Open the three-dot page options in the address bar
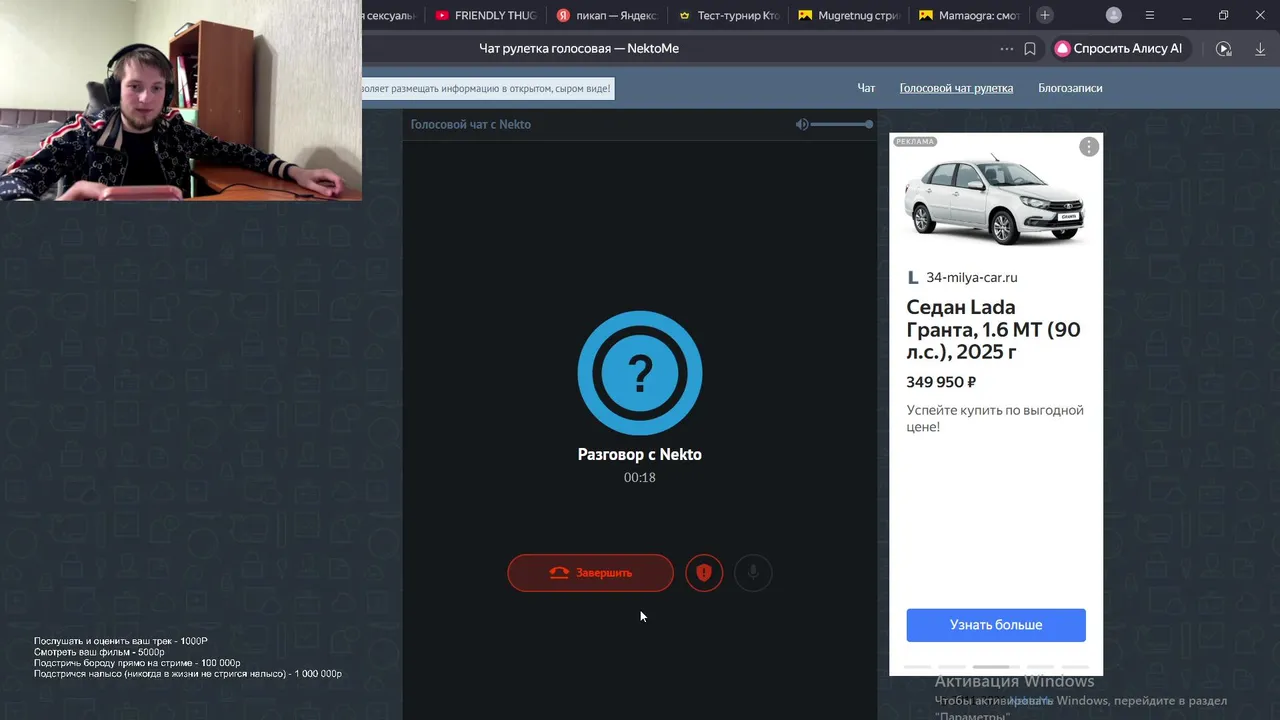 coord(1006,48)
